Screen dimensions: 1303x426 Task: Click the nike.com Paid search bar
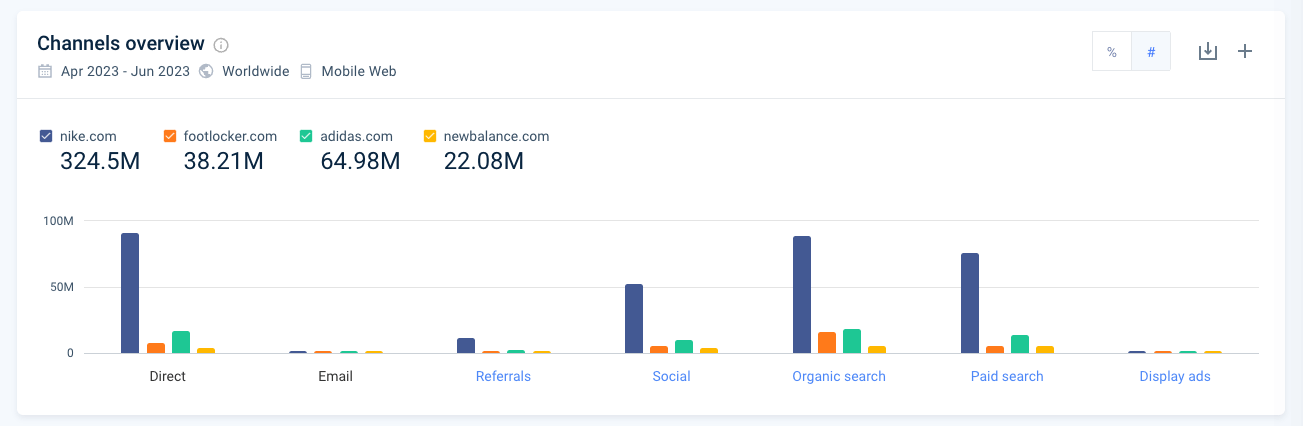(970, 303)
